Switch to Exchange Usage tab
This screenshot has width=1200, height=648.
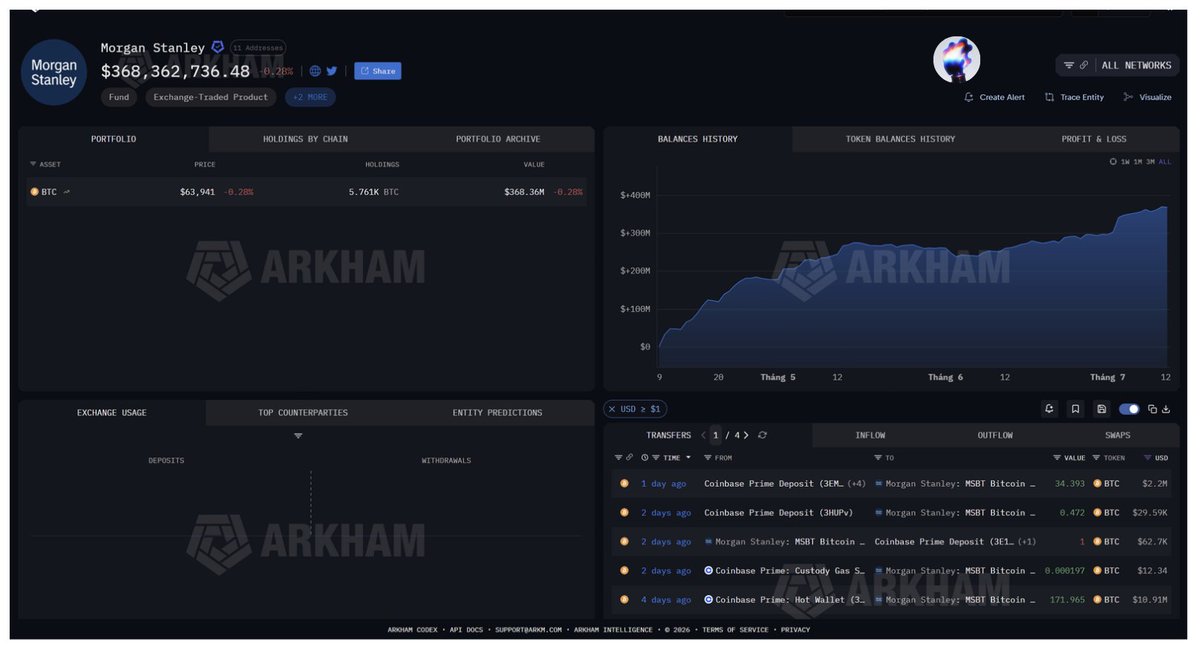pyautogui.click(x=111, y=412)
